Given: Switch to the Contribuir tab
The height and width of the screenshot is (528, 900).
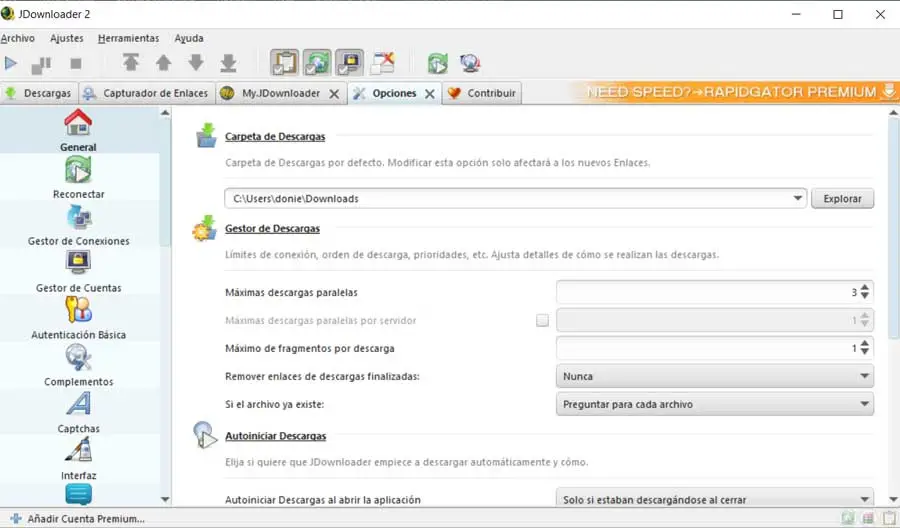Looking at the screenshot, I should (482, 93).
